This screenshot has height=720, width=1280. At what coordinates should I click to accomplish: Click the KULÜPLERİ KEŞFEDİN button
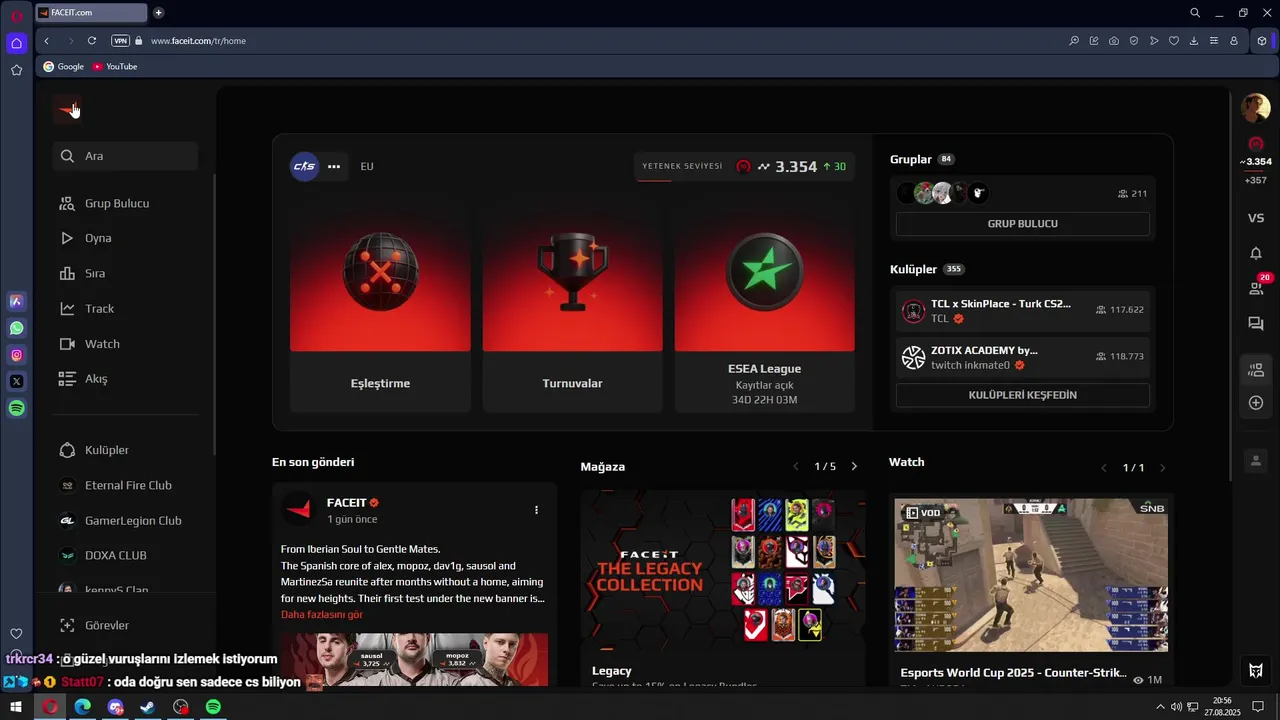1022,395
